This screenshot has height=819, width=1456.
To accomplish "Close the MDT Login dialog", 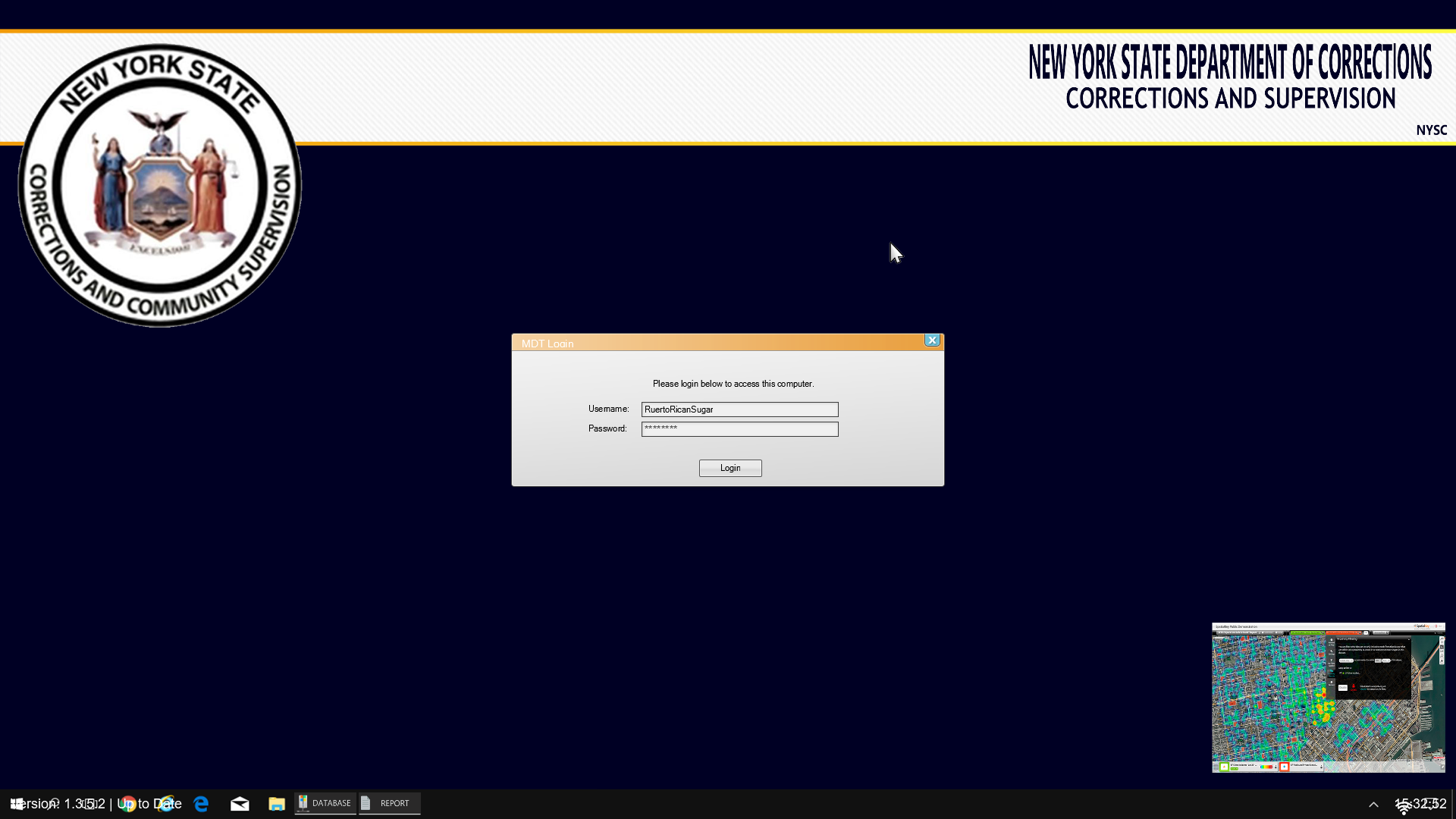I will [932, 340].
